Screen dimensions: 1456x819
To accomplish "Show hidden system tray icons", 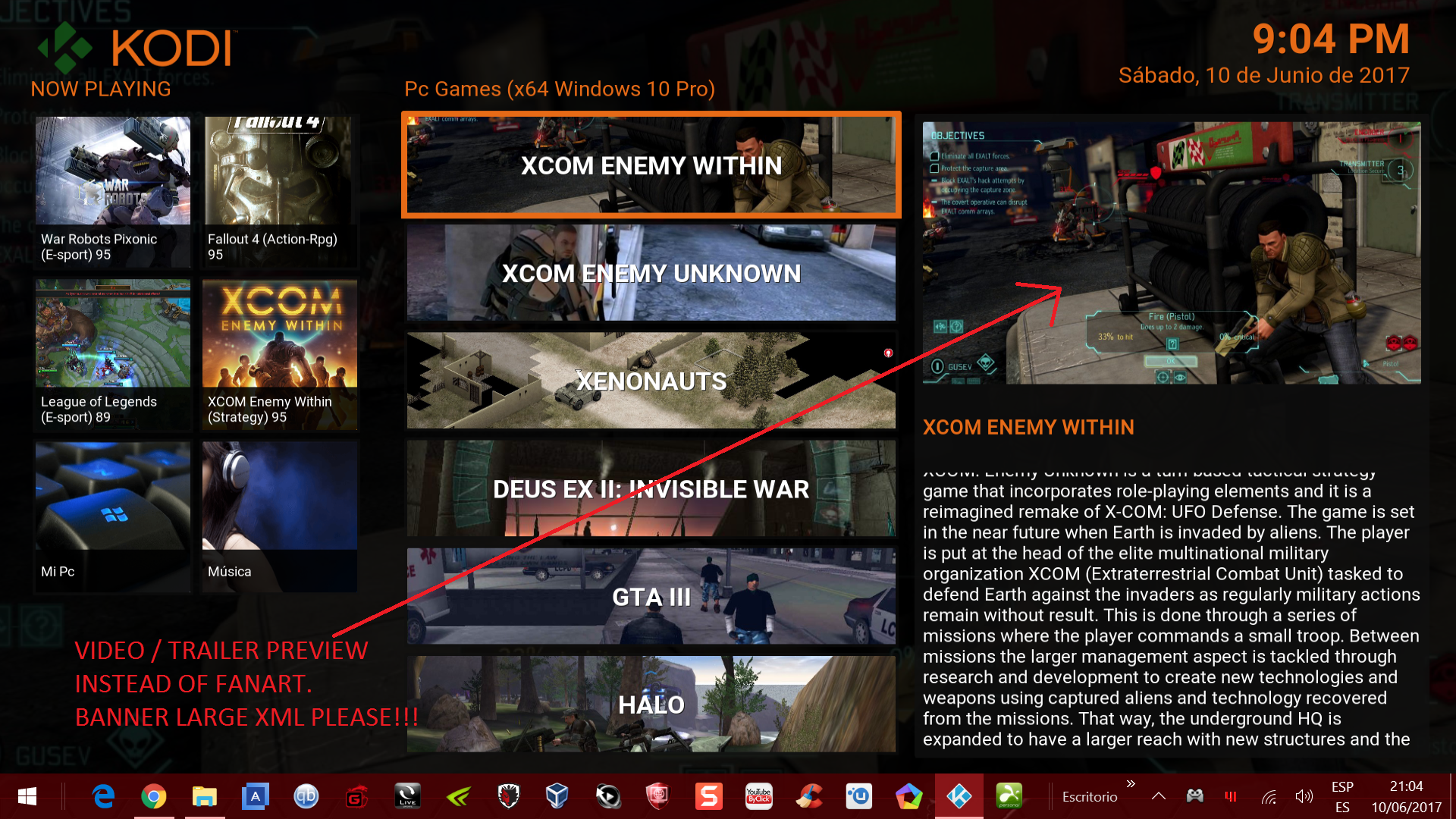I will pyautogui.click(x=1158, y=796).
